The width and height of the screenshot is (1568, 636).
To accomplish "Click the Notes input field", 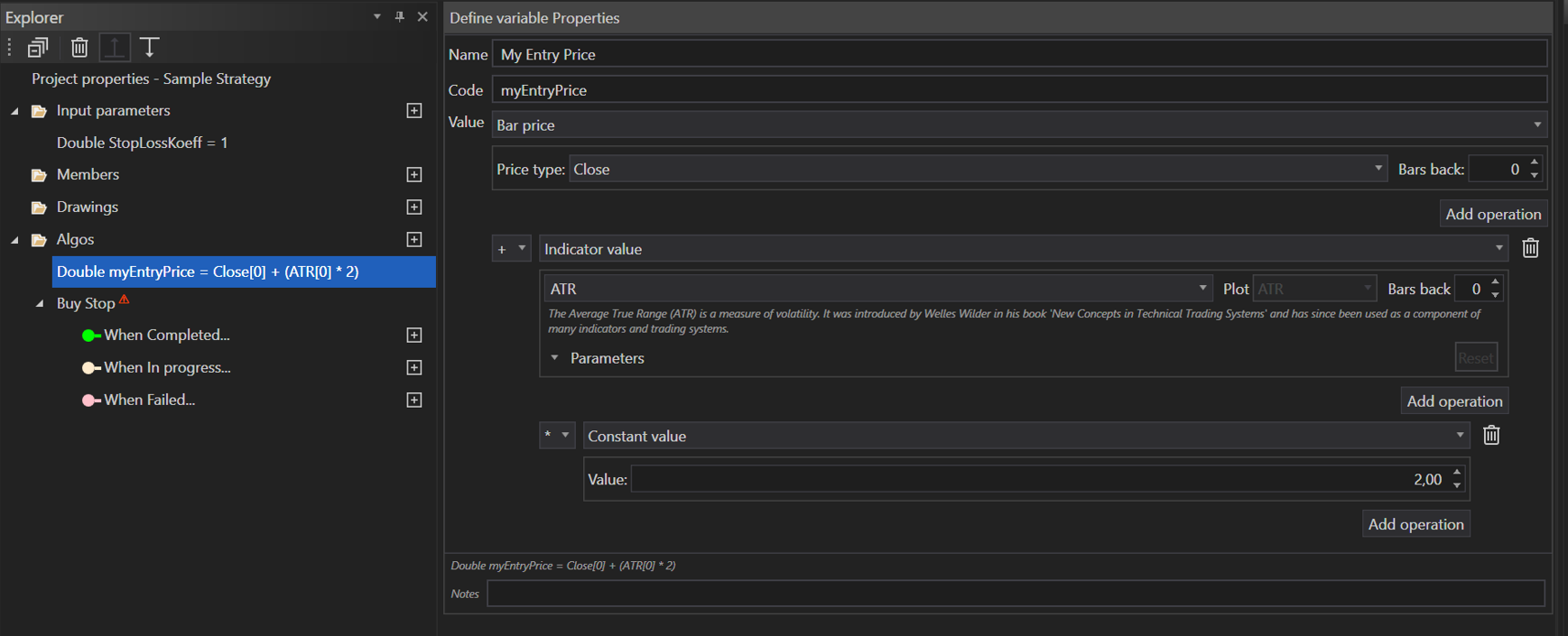I will click(x=1015, y=594).
